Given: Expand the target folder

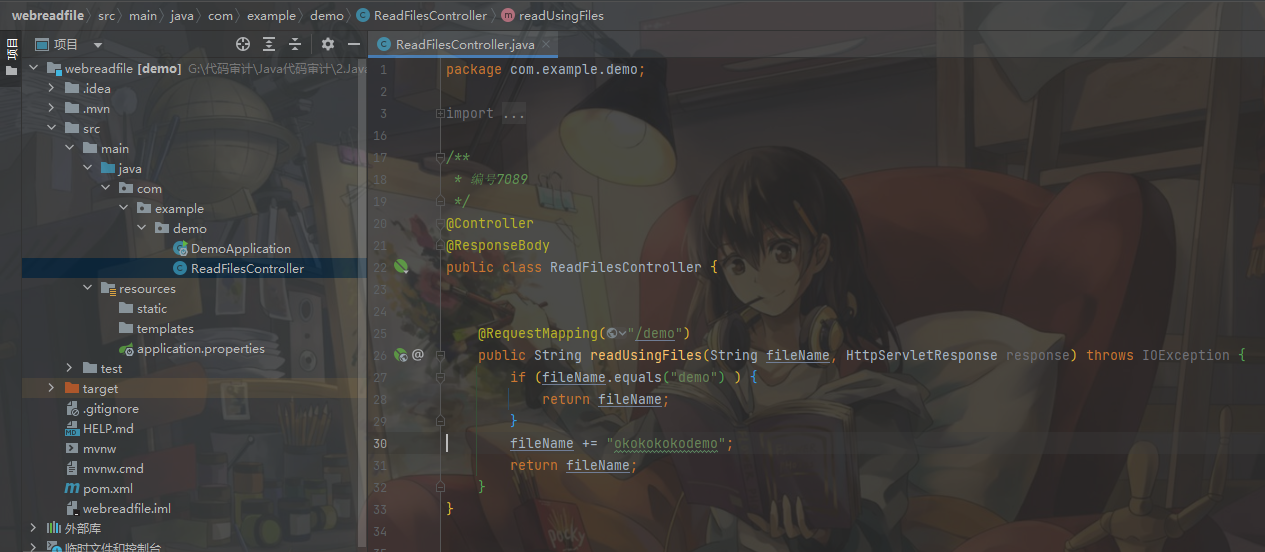Looking at the screenshot, I should (x=52, y=388).
